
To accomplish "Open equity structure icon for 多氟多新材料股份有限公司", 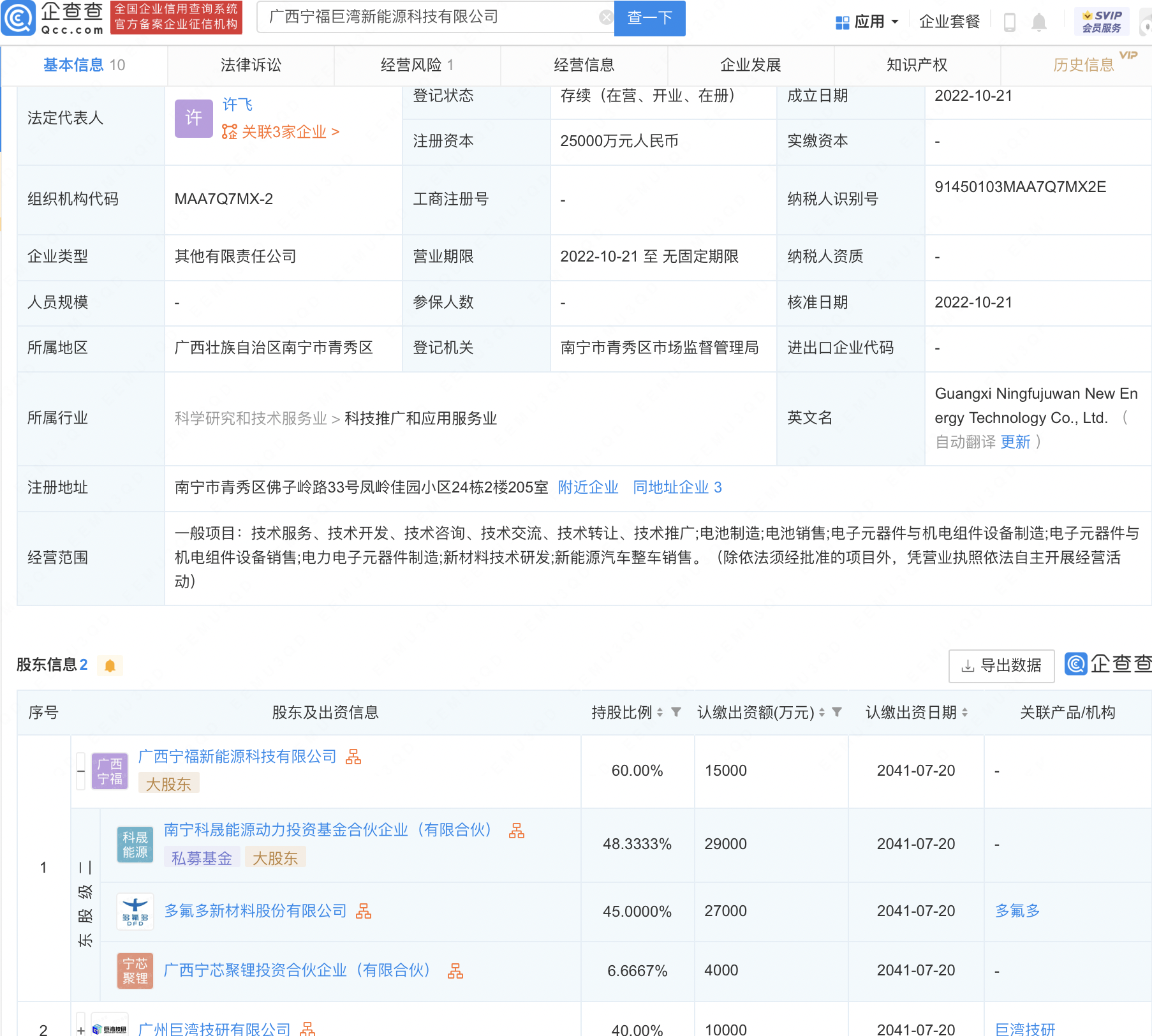I will [x=364, y=911].
